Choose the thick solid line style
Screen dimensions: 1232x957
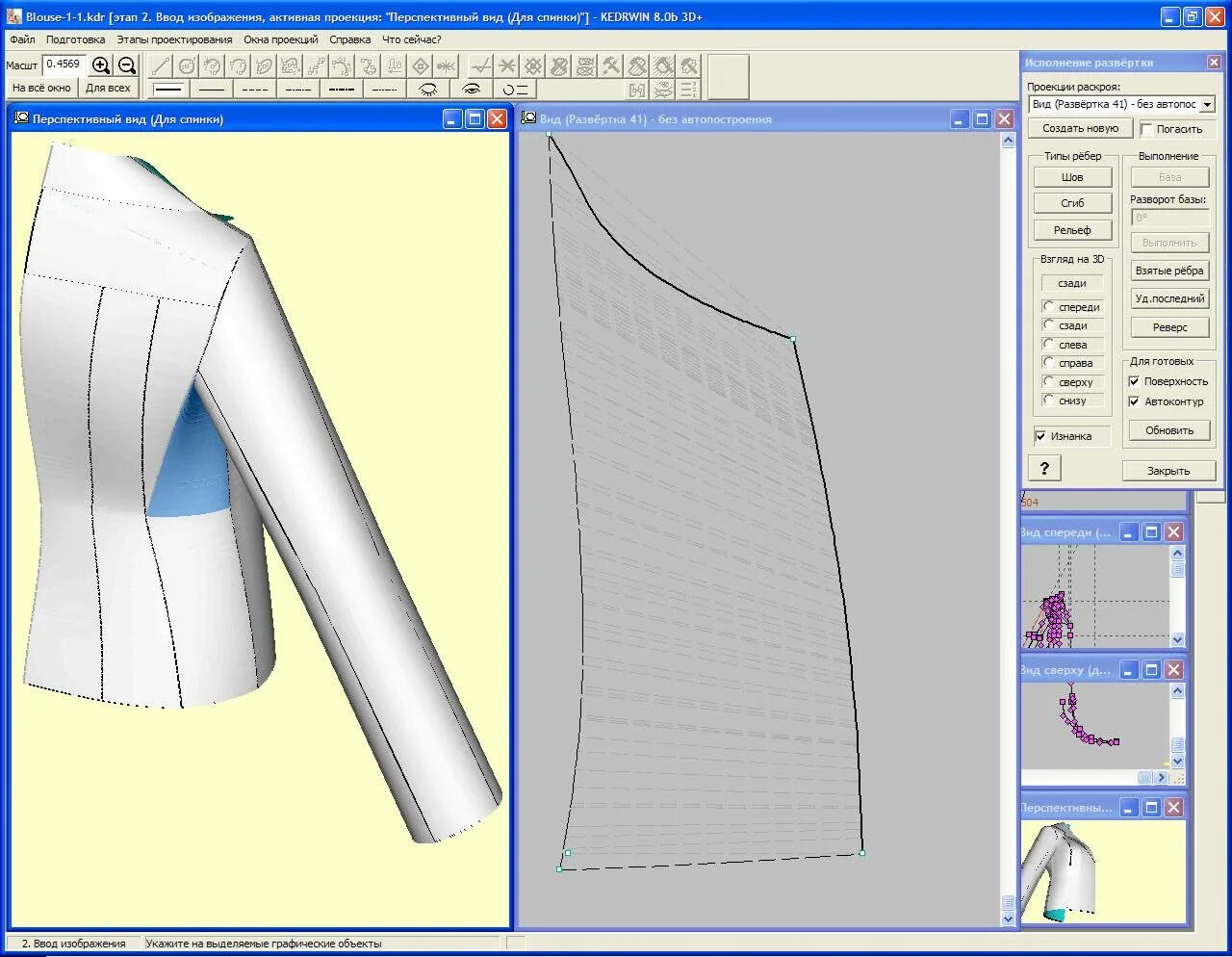pyautogui.click(x=168, y=89)
